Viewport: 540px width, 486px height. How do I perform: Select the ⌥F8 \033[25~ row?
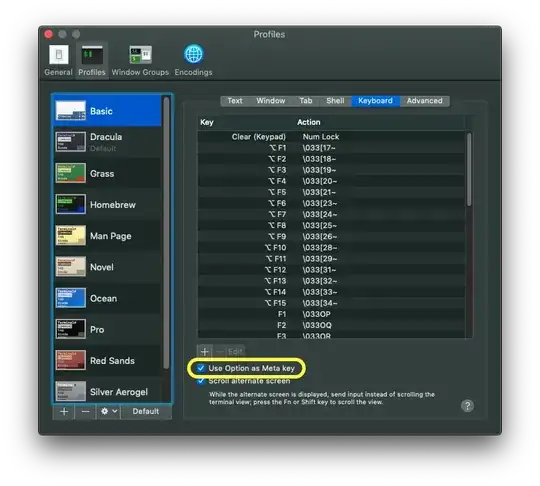(331, 225)
